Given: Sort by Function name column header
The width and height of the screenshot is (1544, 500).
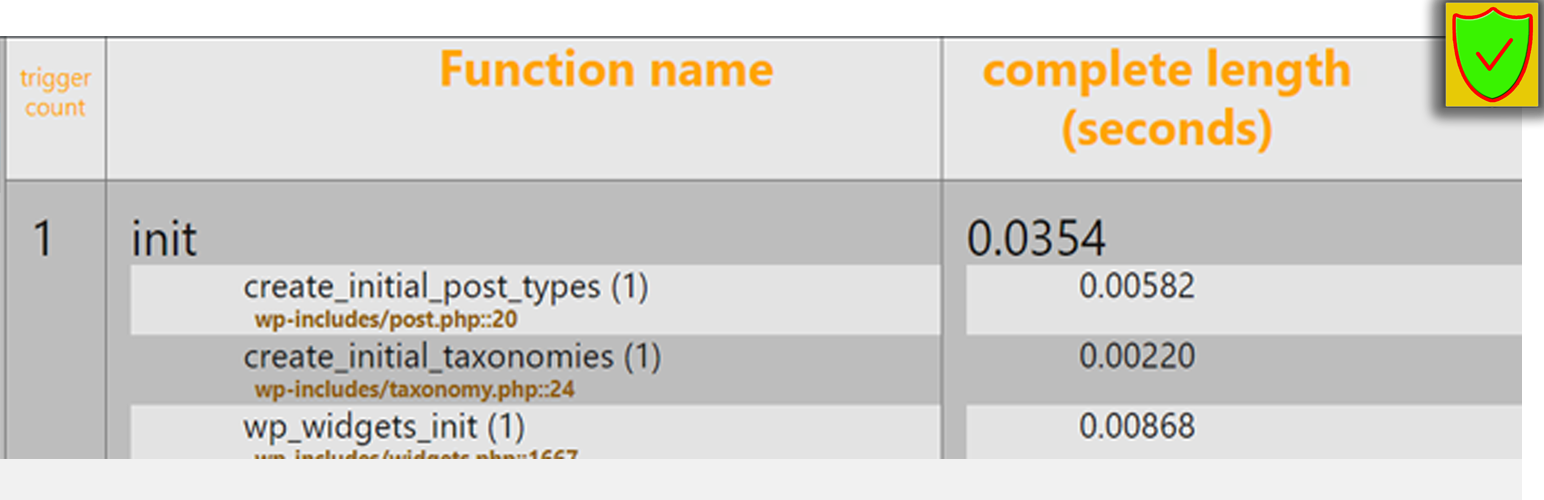Looking at the screenshot, I should tap(606, 70).
